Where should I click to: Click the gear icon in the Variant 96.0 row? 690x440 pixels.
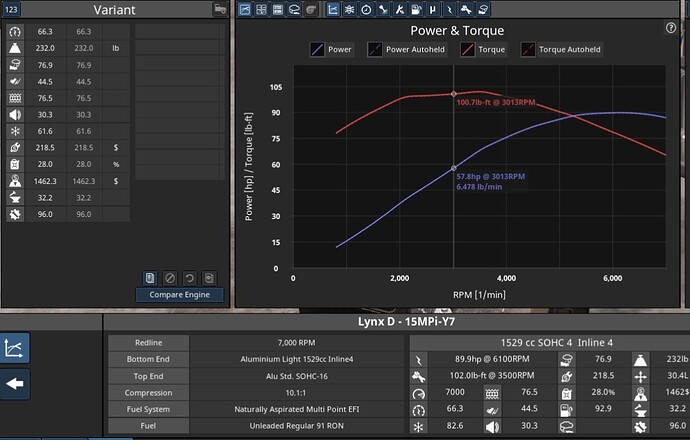15,214
